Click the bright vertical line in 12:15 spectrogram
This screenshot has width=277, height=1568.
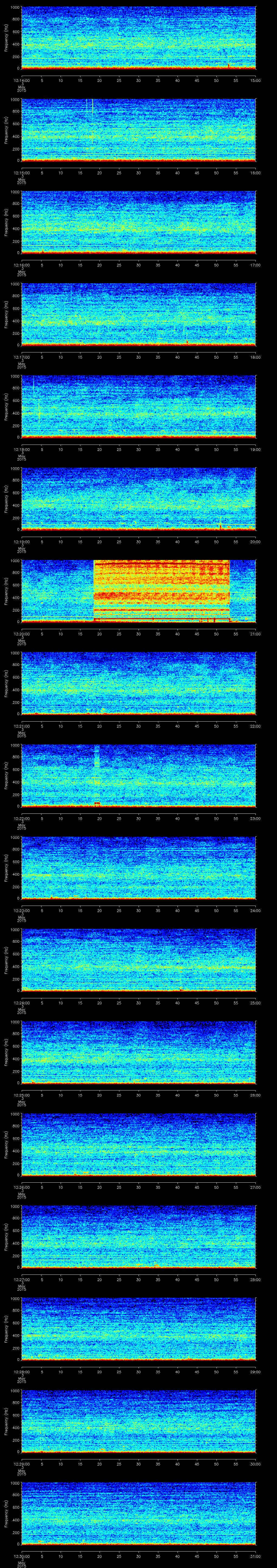93,106
